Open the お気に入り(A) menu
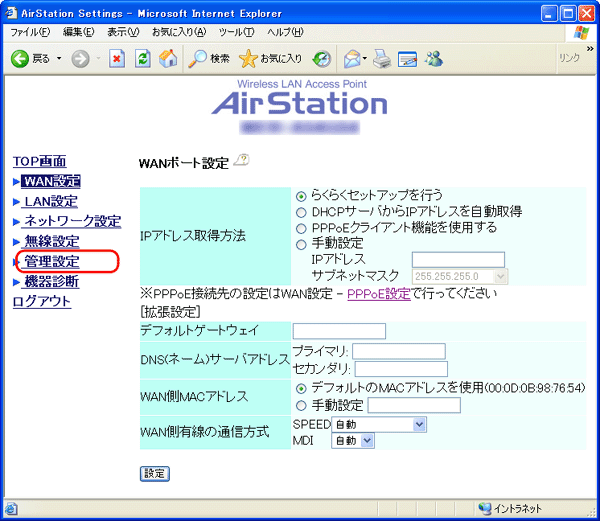The height and width of the screenshot is (521, 600). click(179, 32)
